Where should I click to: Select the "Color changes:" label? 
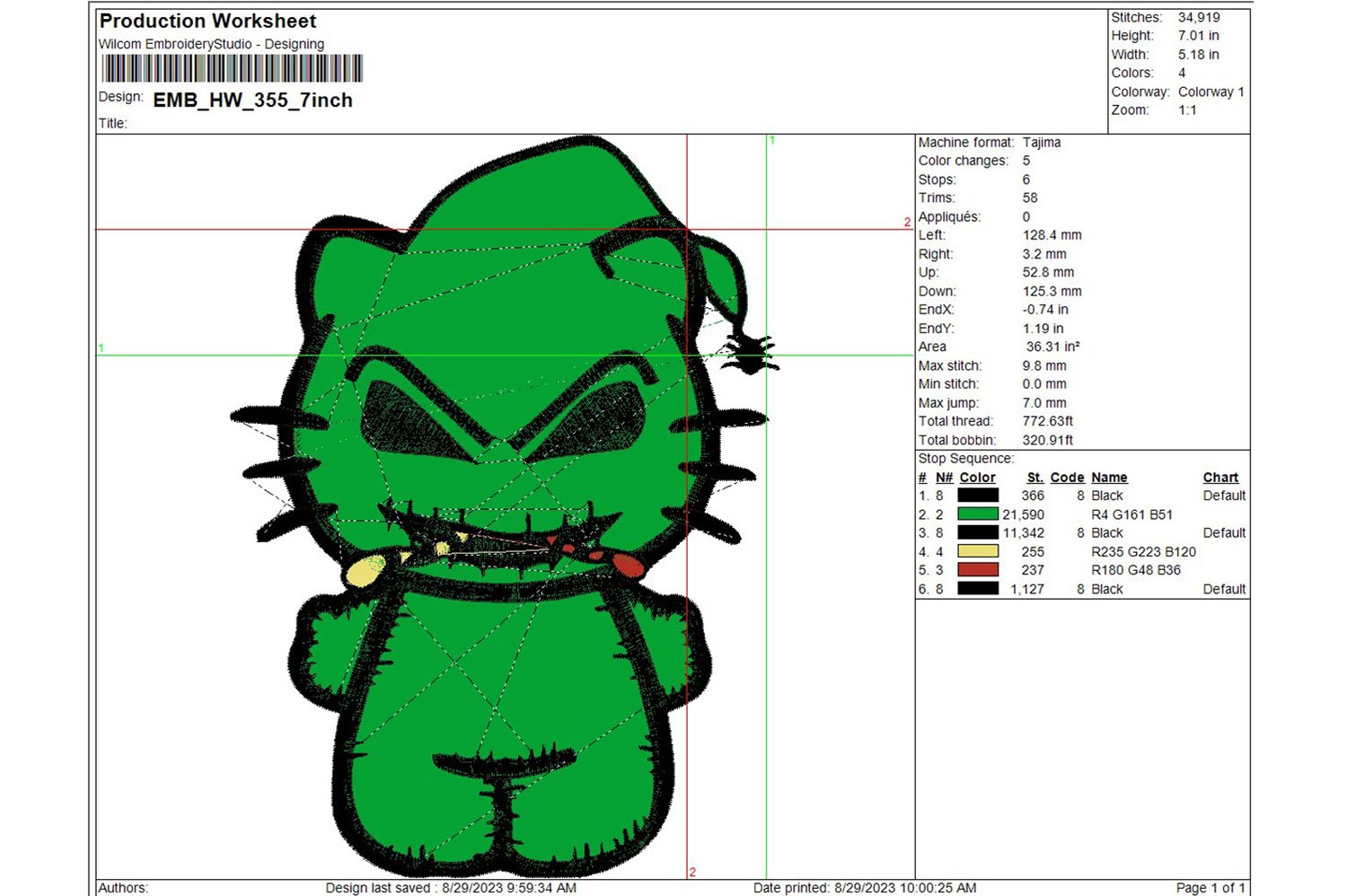tap(963, 161)
